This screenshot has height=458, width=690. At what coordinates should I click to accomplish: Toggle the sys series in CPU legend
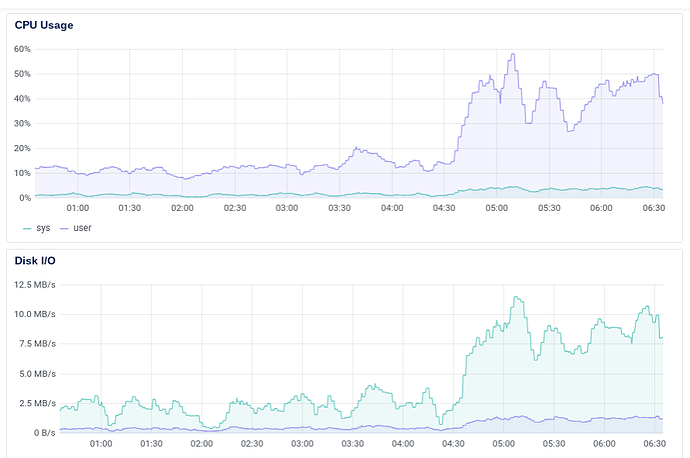pyautogui.click(x=37, y=228)
